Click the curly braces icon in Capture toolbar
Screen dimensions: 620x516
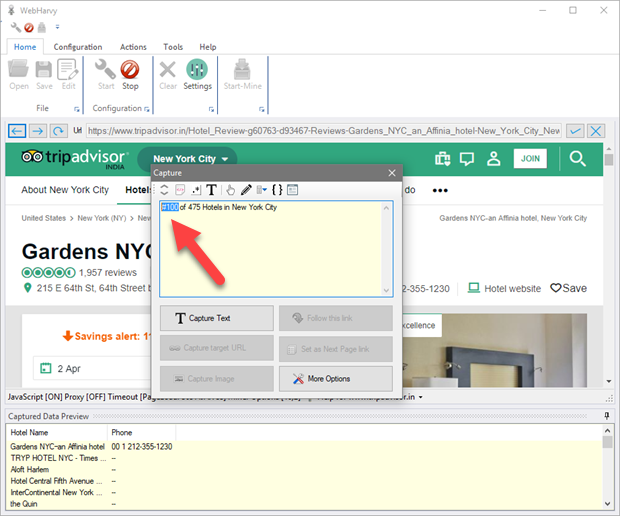click(277, 190)
